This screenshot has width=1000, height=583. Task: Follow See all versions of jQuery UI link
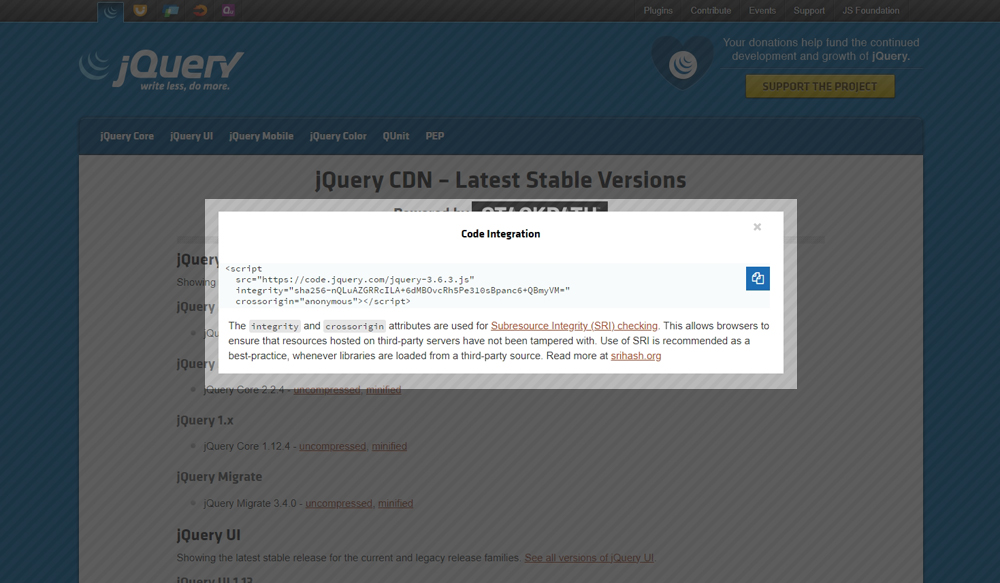[589, 557]
